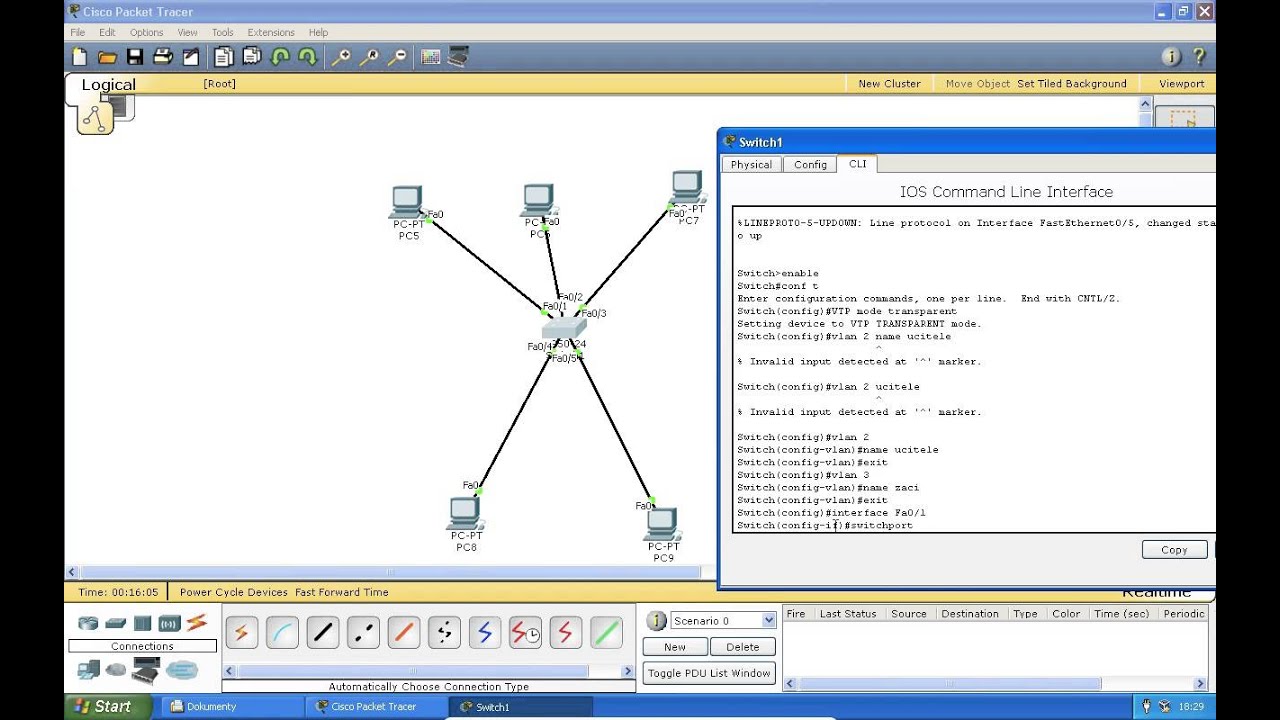This screenshot has width=1280, height=720.
Task: Open the Activity Wizard toolbar icon
Action: click(191, 57)
